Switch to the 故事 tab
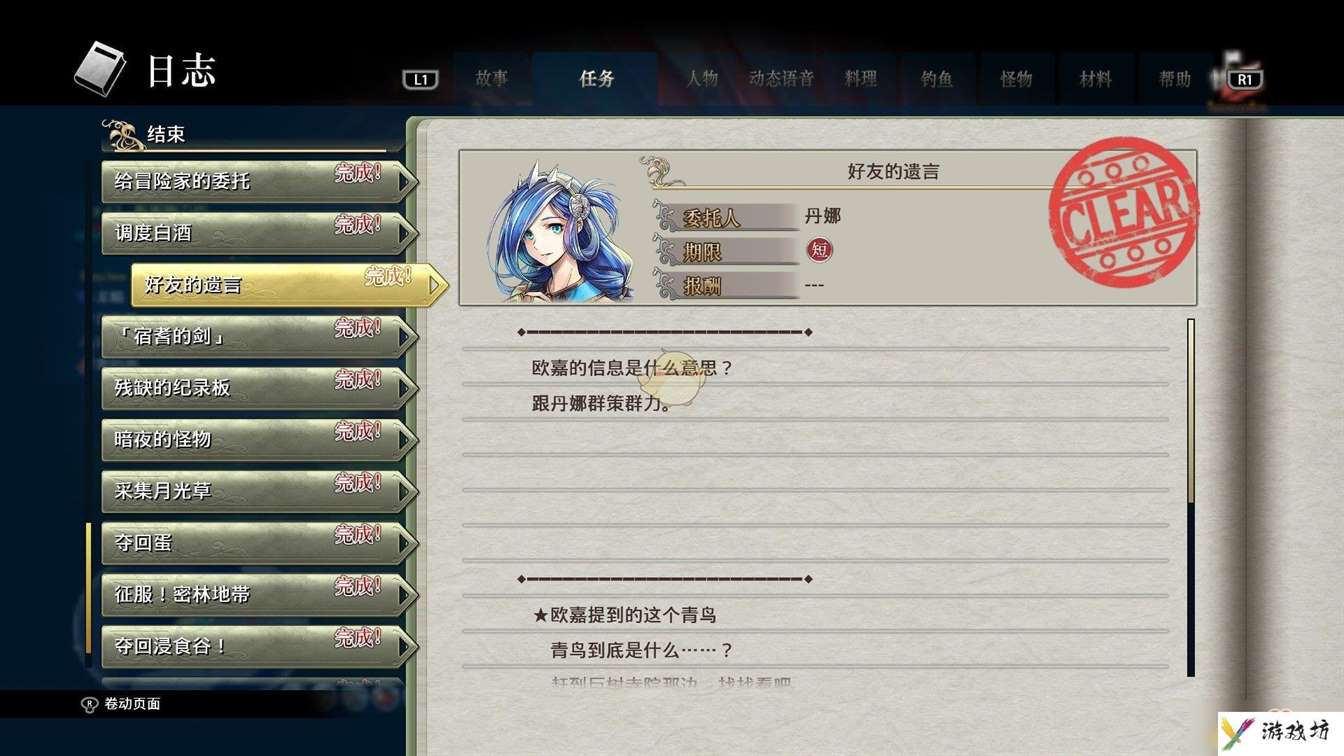 [491, 79]
